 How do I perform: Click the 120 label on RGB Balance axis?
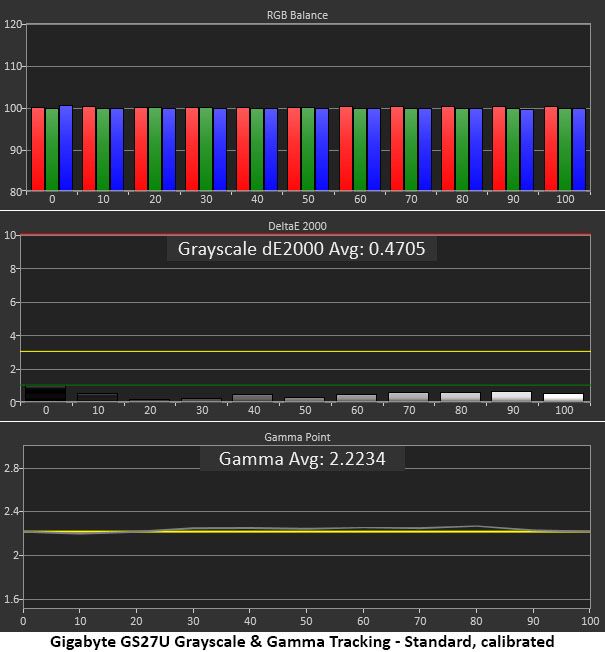click(x=12, y=25)
